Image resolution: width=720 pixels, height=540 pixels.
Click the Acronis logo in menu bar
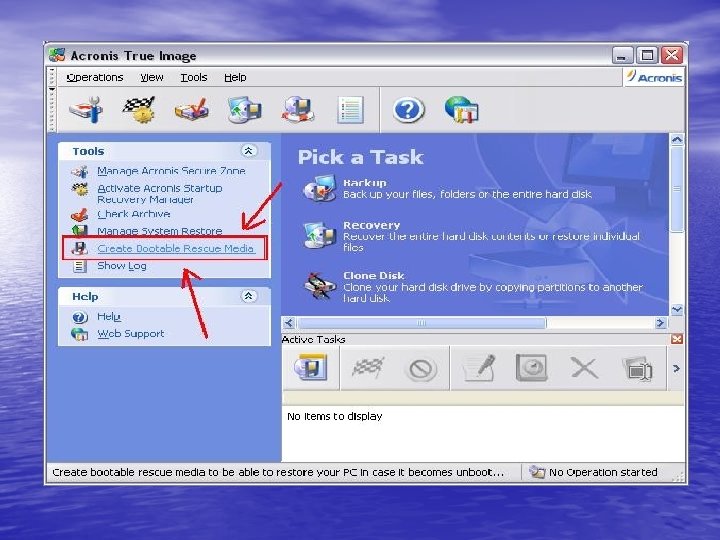(654, 77)
